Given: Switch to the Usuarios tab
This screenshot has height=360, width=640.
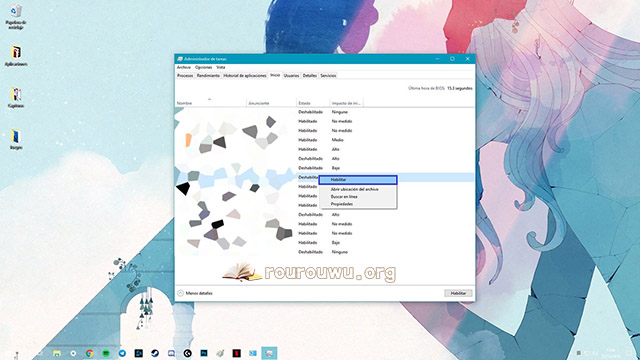Looking at the screenshot, I should pos(291,76).
